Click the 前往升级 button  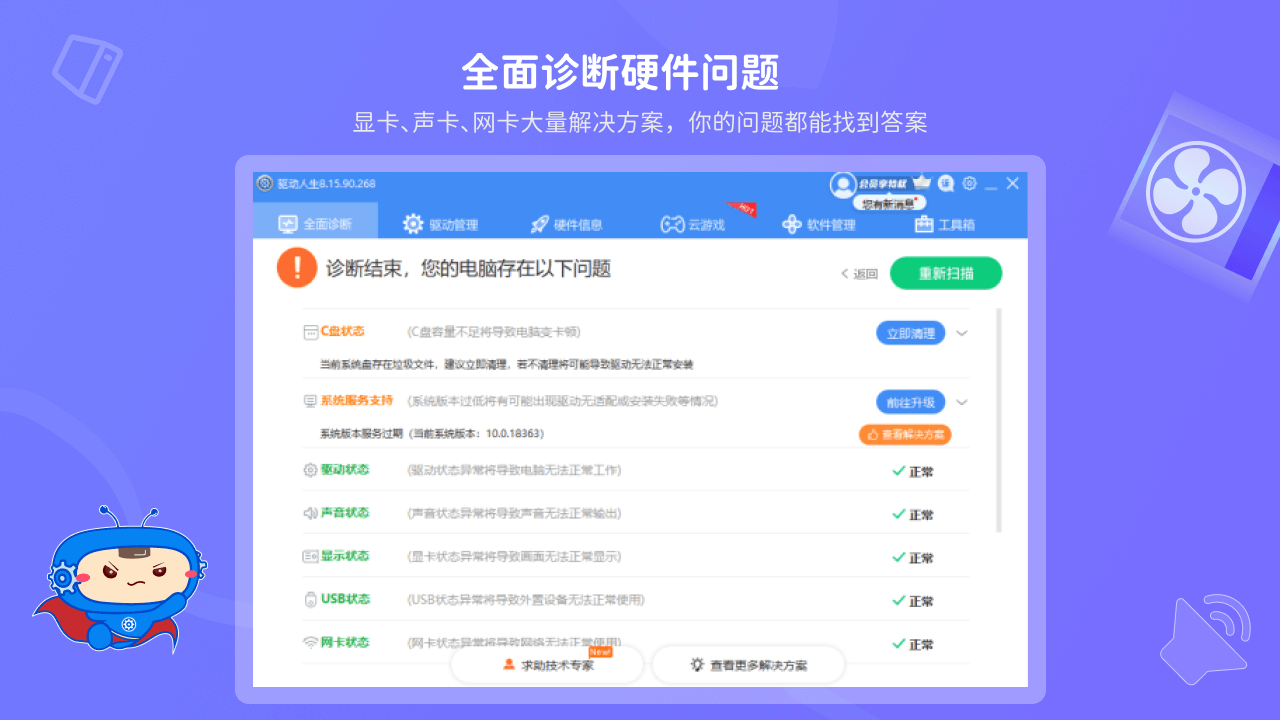(x=910, y=402)
